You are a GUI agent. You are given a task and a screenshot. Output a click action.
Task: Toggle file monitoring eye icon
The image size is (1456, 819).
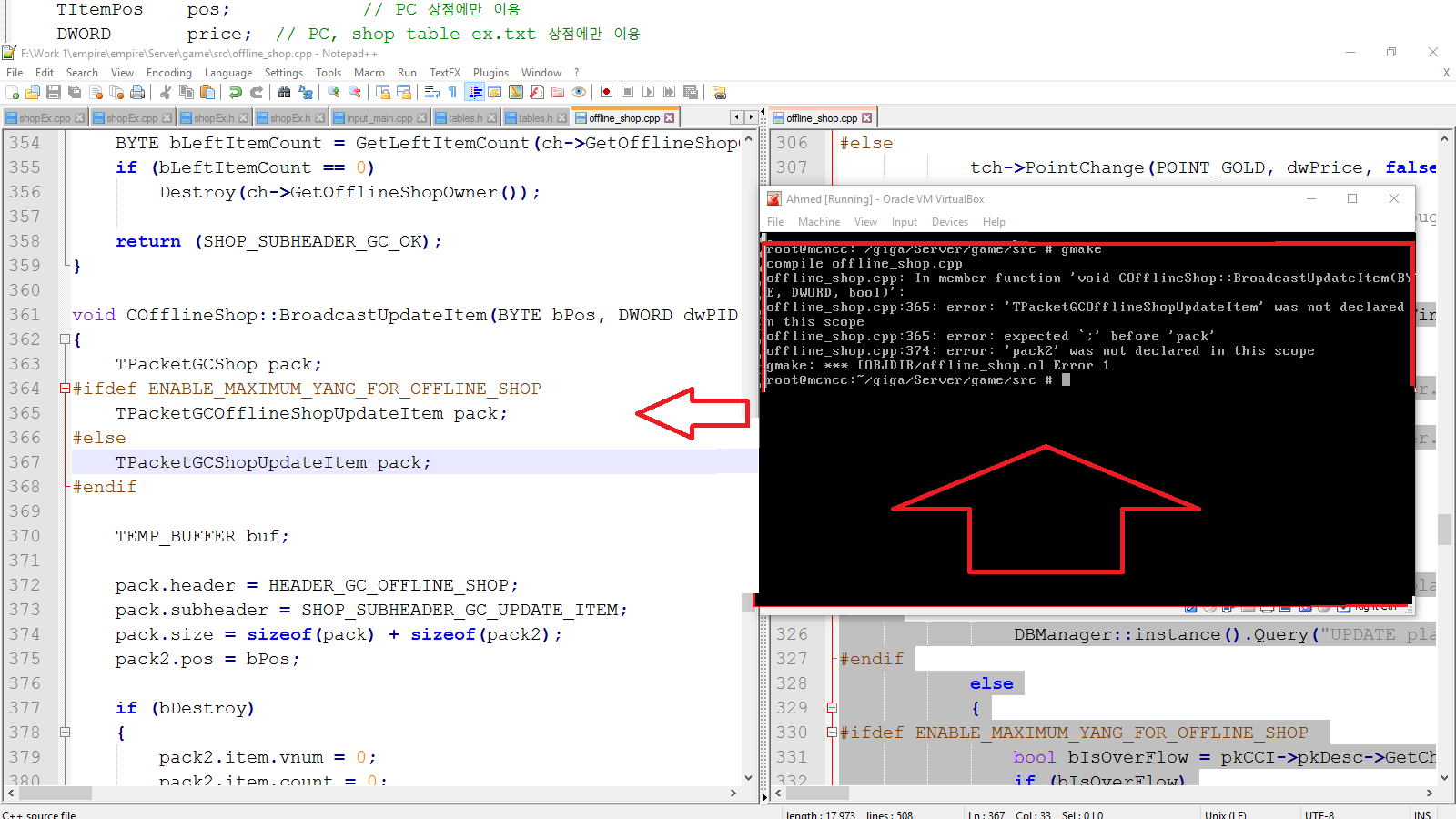[579, 92]
